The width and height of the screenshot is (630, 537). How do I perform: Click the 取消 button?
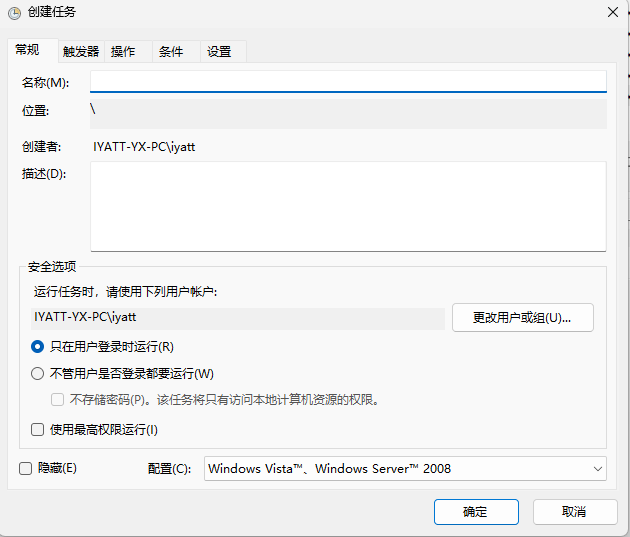pyautogui.click(x=574, y=512)
